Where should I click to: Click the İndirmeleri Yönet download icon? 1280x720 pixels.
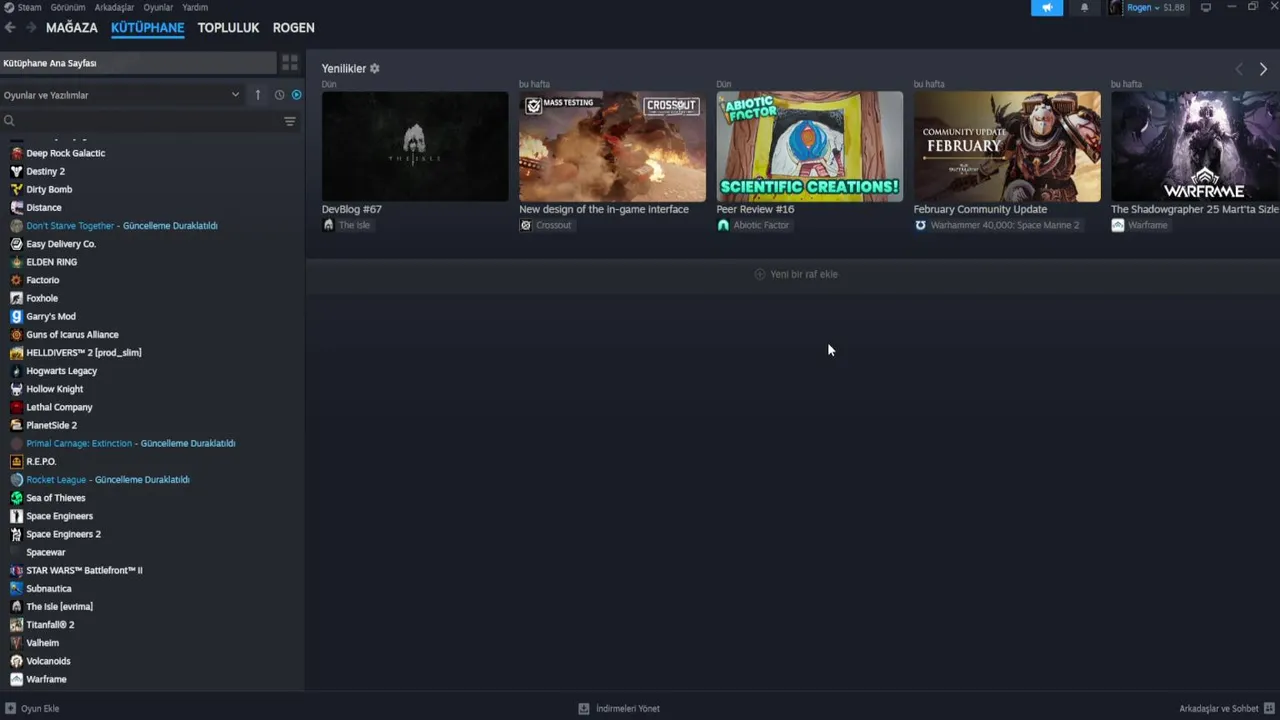[584, 708]
